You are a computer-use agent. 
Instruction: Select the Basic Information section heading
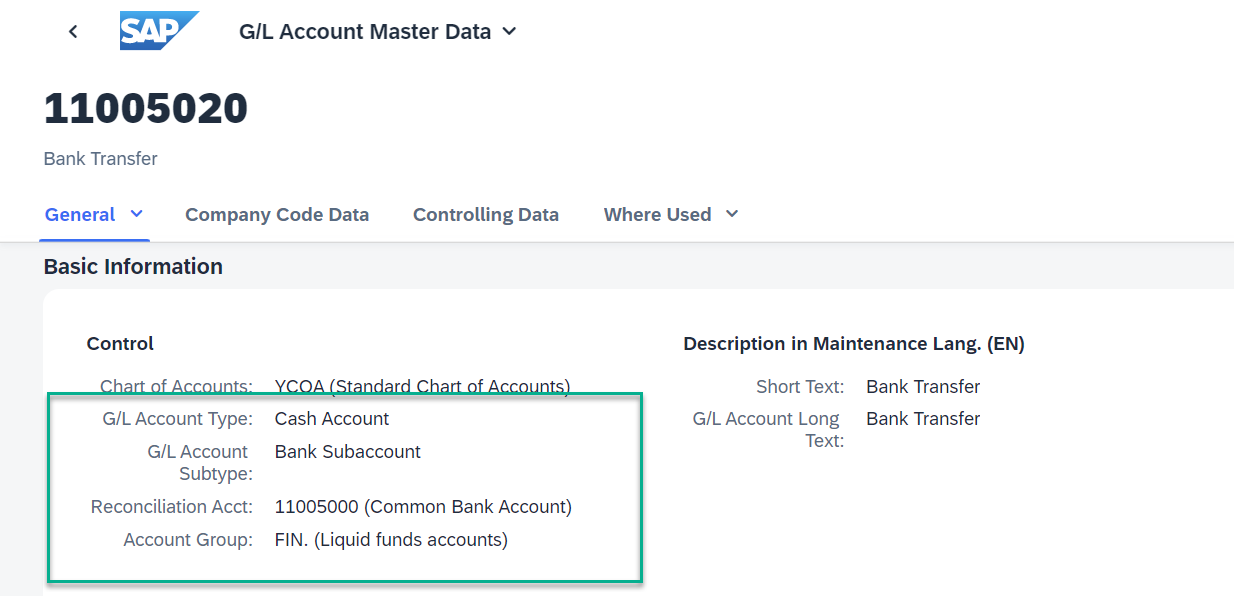pos(133,267)
